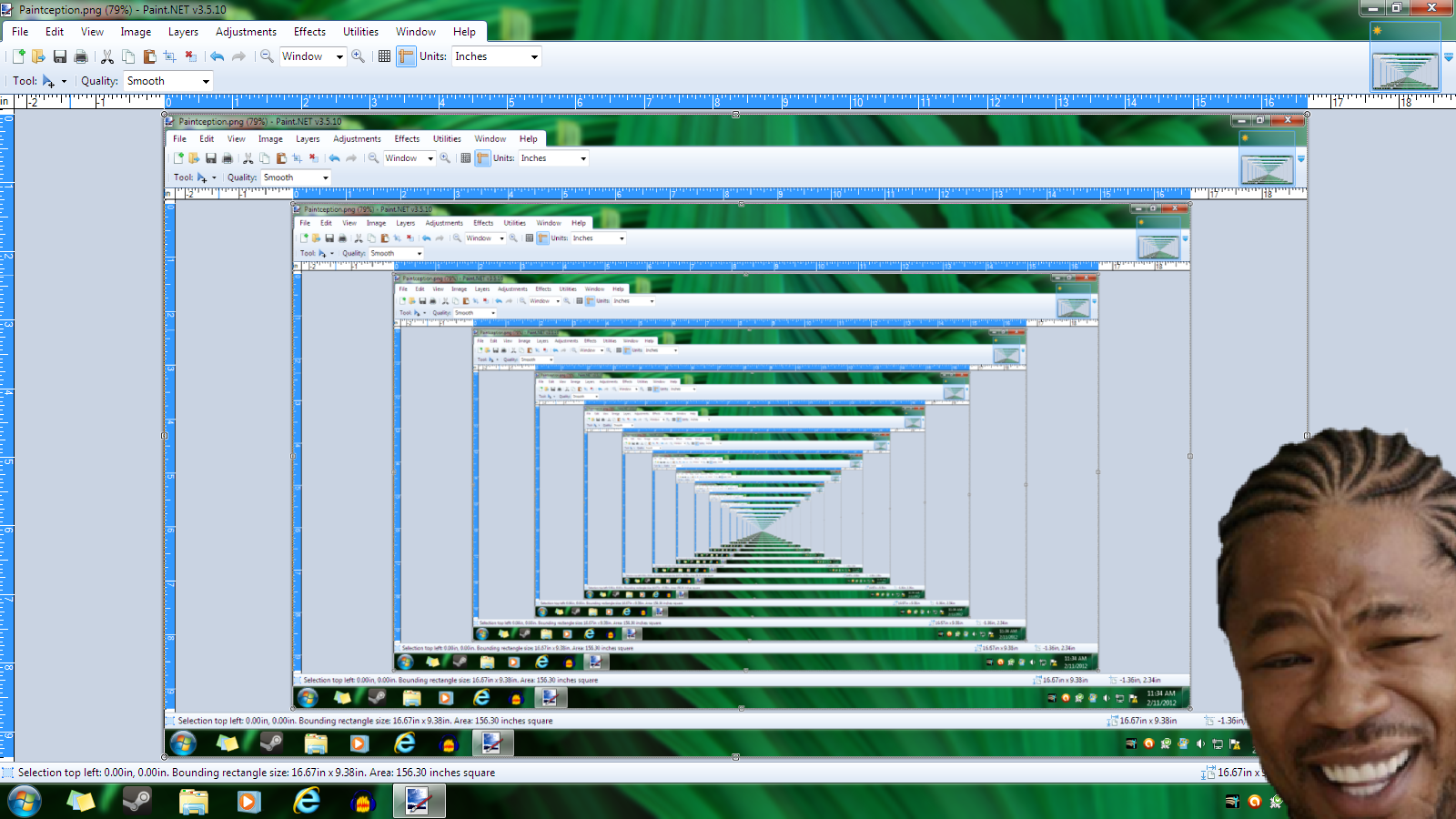Click the Cut scissors icon

pos(107,56)
